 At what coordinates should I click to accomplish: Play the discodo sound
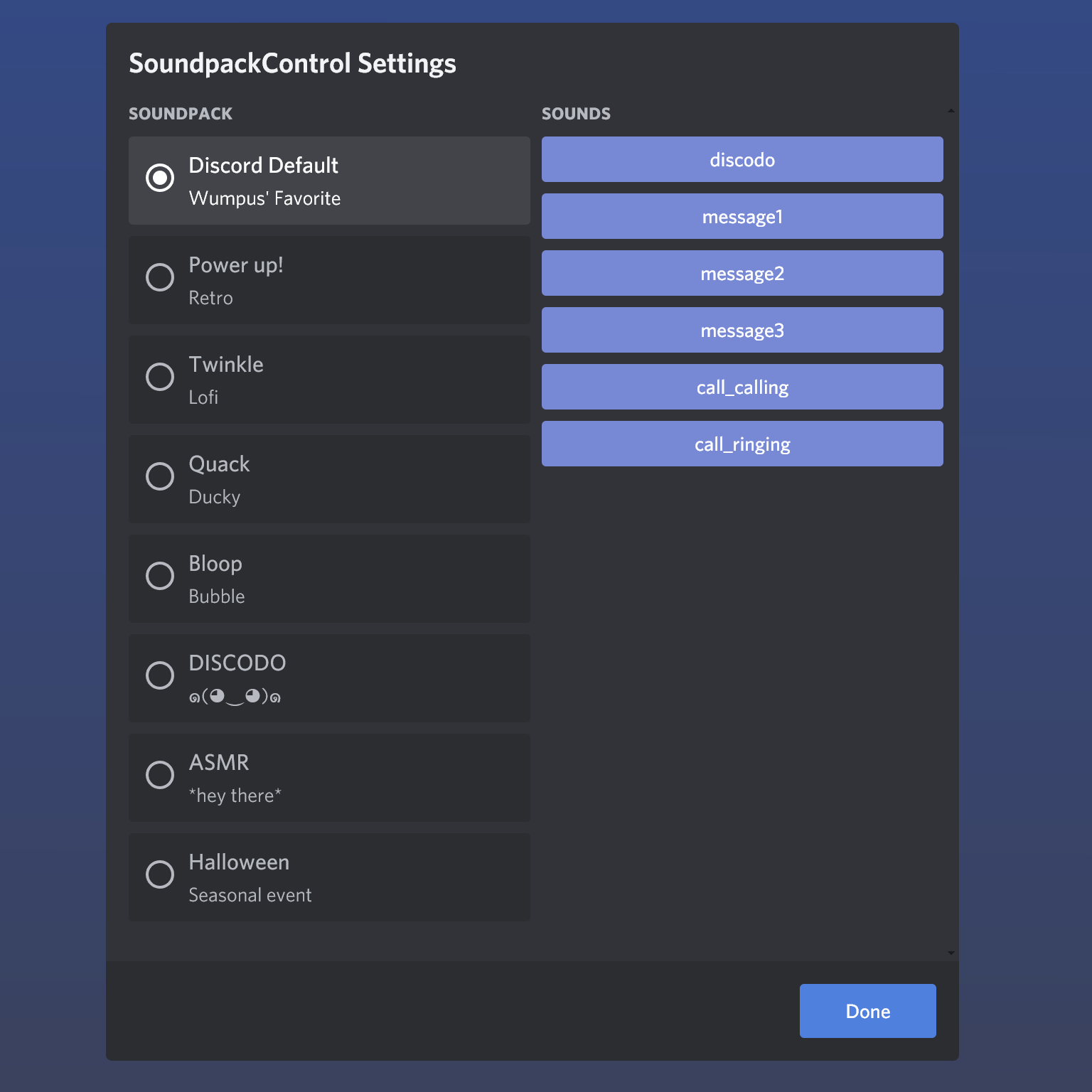pos(742,159)
